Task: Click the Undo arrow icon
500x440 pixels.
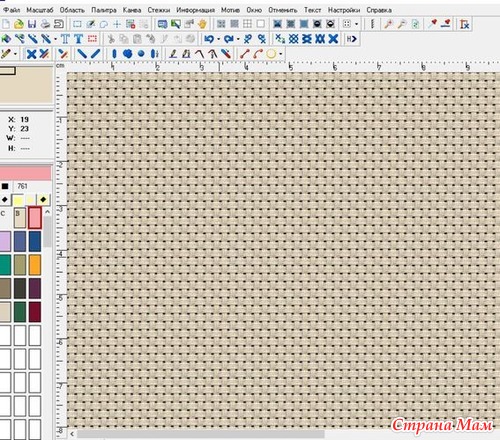Action: 209,39
